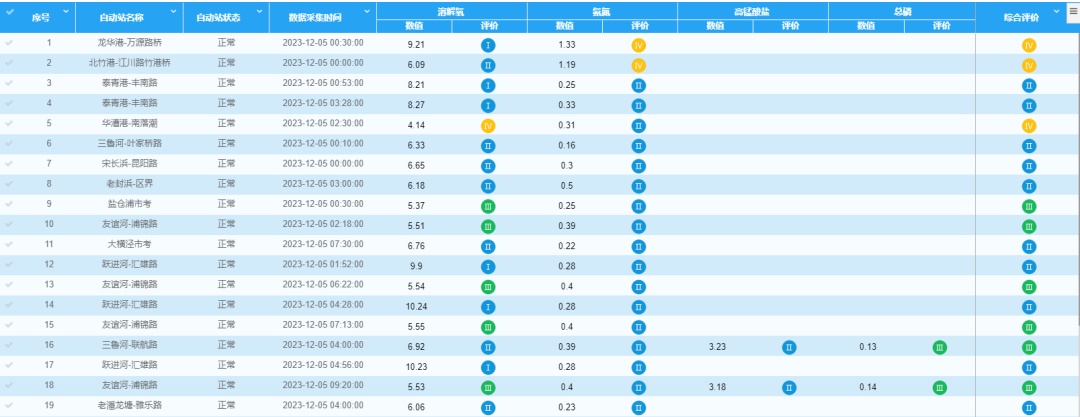This screenshot has width=1080, height=417.
Task: Click the yellow overall rating badge in row 2
Action: (1028, 65)
